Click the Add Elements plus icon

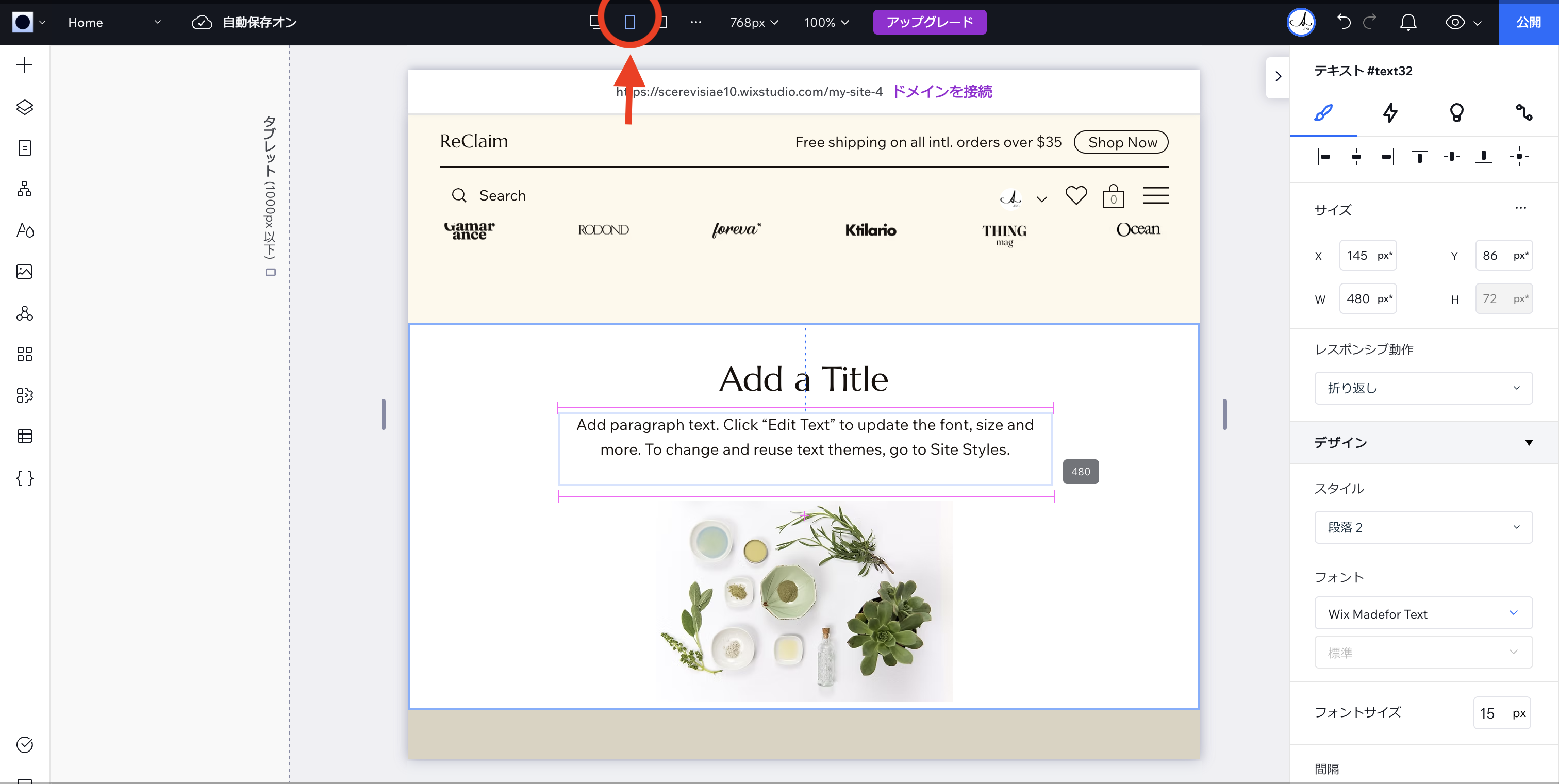click(24, 65)
